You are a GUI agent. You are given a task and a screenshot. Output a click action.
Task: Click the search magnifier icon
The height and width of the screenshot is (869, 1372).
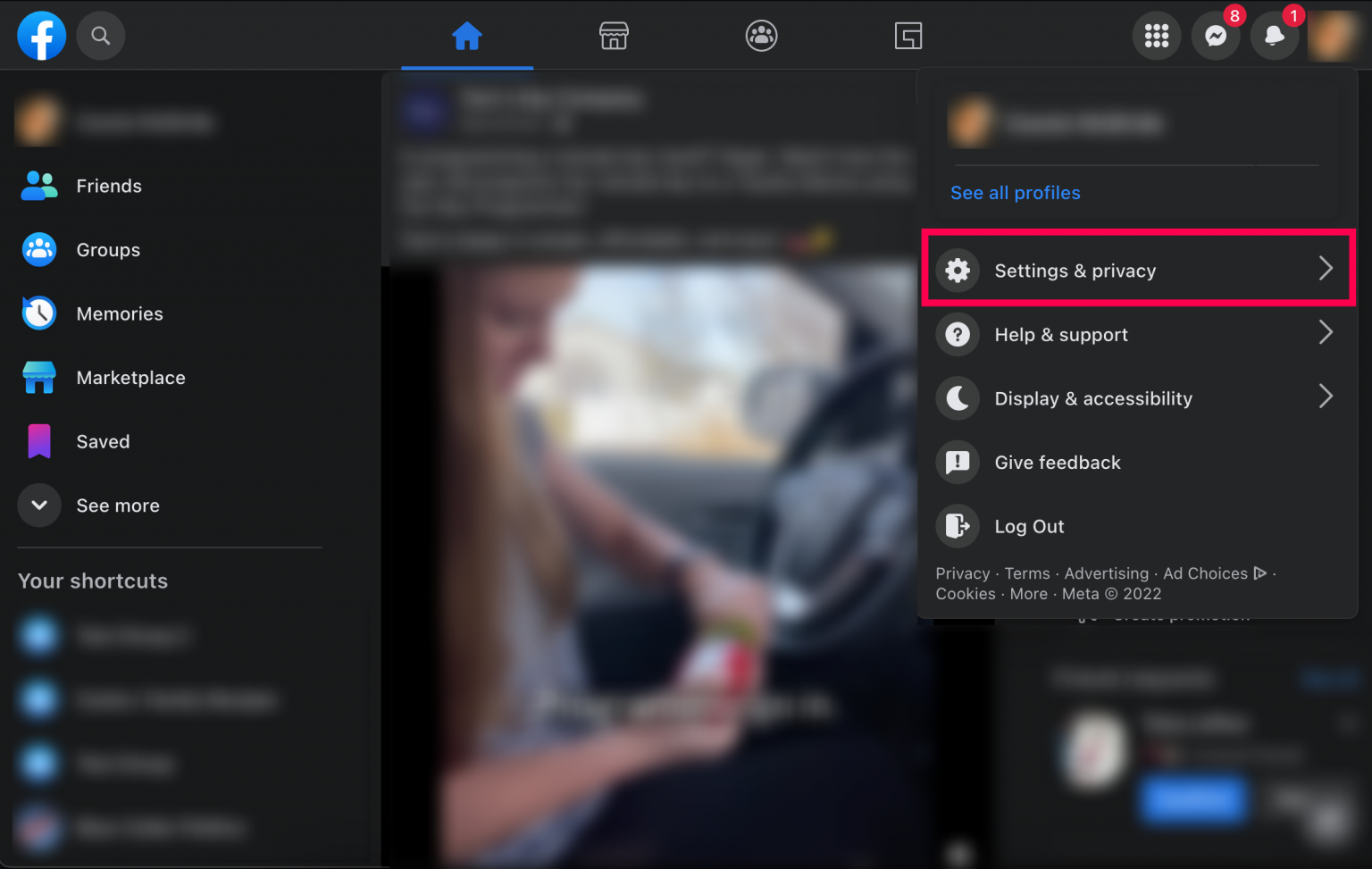(x=100, y=36)
